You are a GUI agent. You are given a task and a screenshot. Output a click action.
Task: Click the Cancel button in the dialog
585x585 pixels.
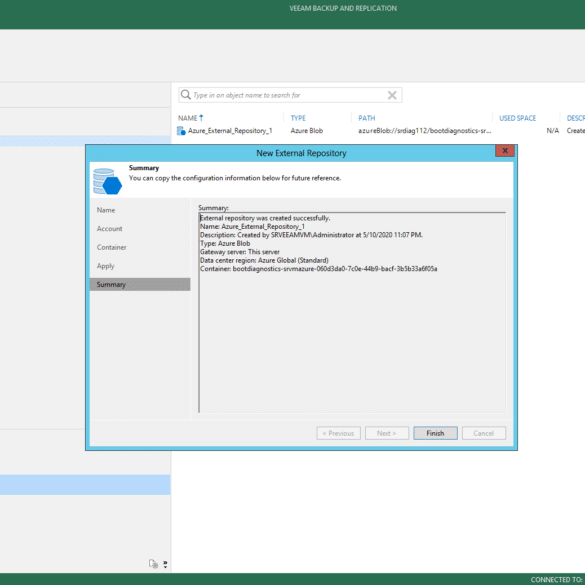[484, 433]
